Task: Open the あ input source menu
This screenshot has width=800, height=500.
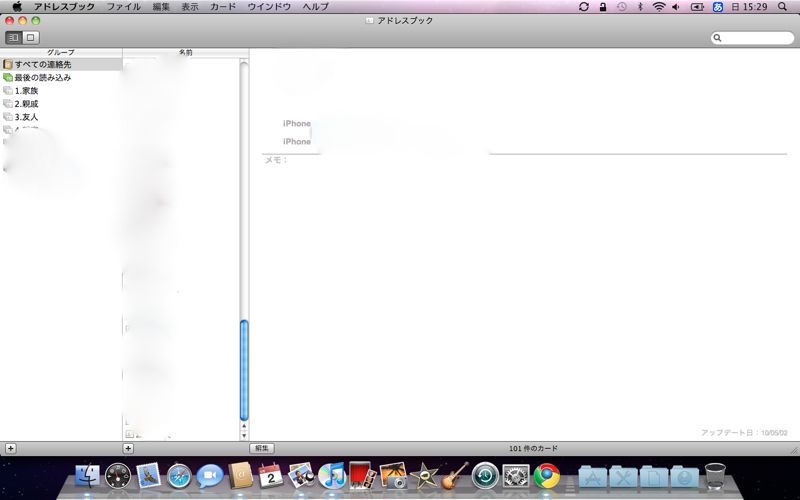Action: [x=718, y=7]
